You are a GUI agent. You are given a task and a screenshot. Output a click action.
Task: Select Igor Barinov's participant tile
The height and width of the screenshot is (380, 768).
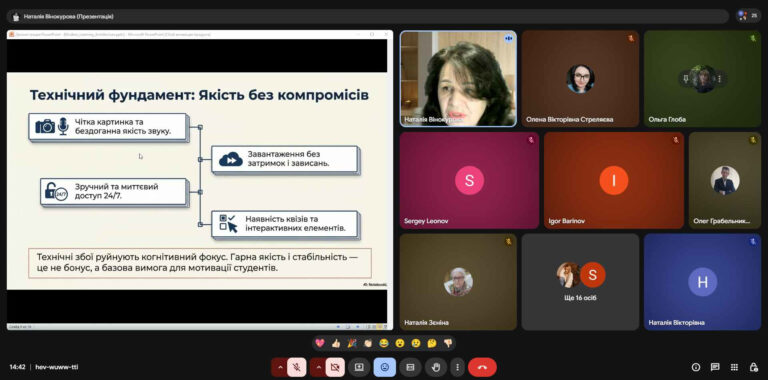pos(614,180)
